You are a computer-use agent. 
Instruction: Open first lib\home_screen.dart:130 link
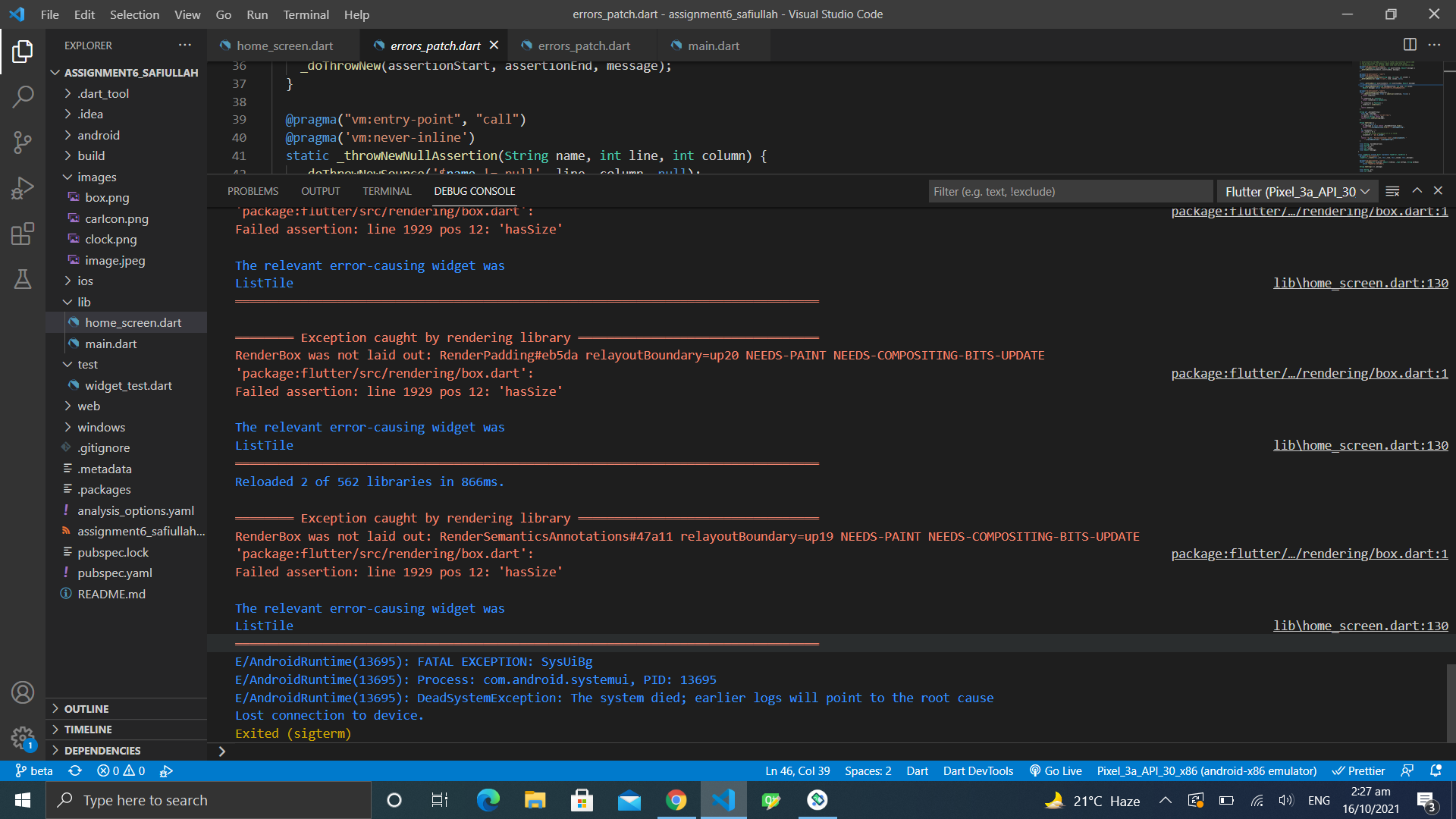click(x=1360, y=283)
